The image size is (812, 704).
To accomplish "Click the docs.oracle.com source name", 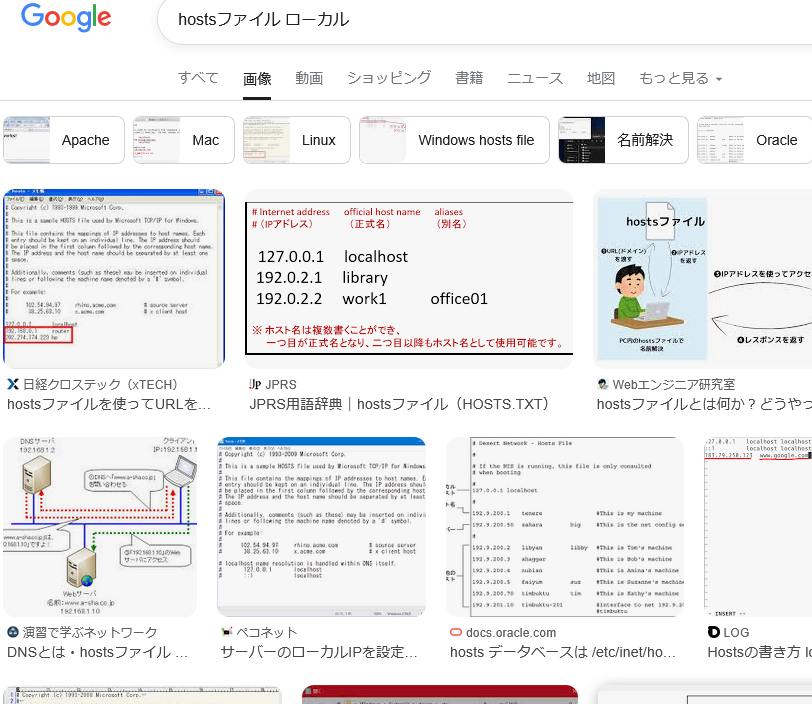I will 511,633.
